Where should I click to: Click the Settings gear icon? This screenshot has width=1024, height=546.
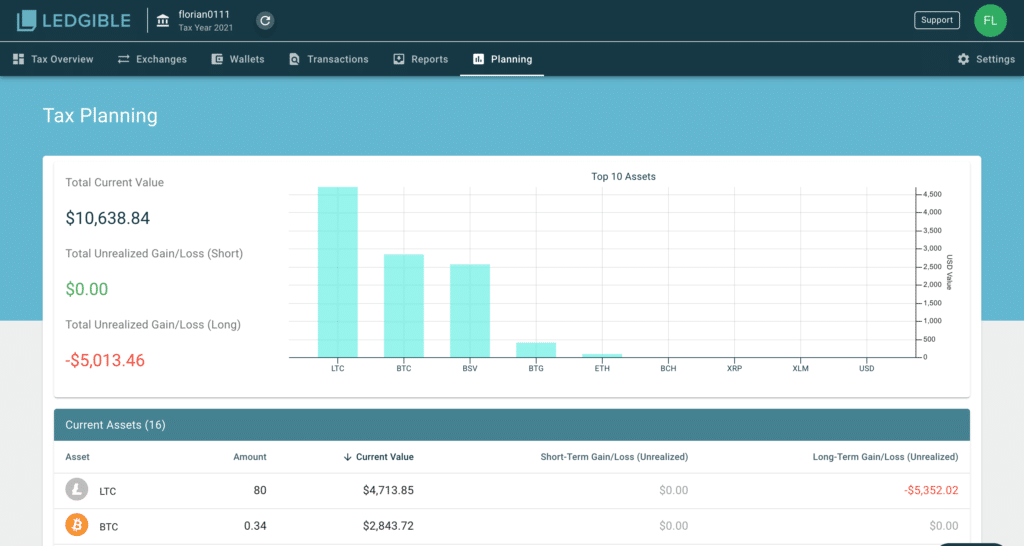pyautogui.click(x=963, y=59)
